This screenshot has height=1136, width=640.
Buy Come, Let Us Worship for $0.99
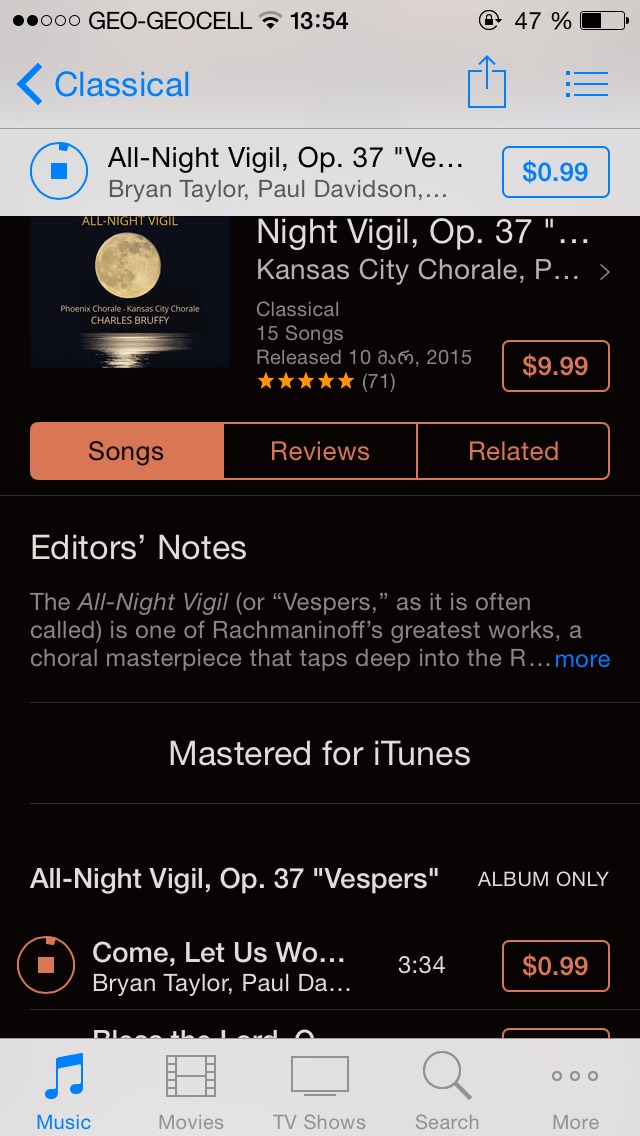[555, 965]
